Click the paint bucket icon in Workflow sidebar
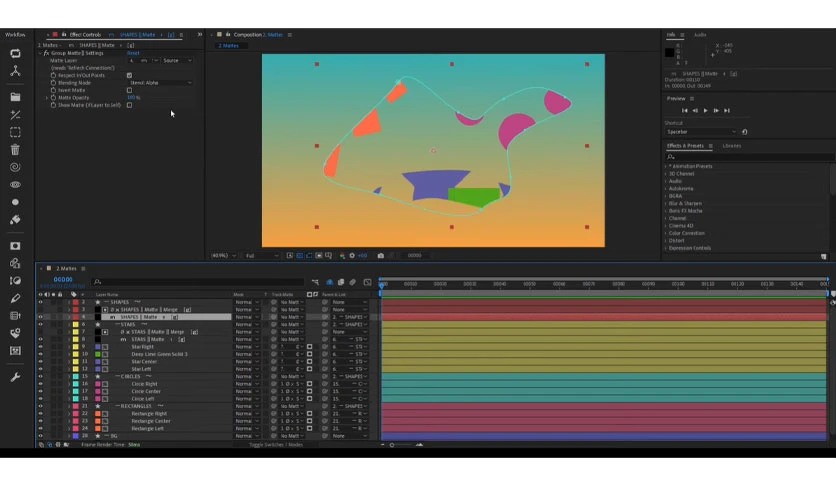The height and width of the screenshot is (484, 836). click(x=15, y=220)
